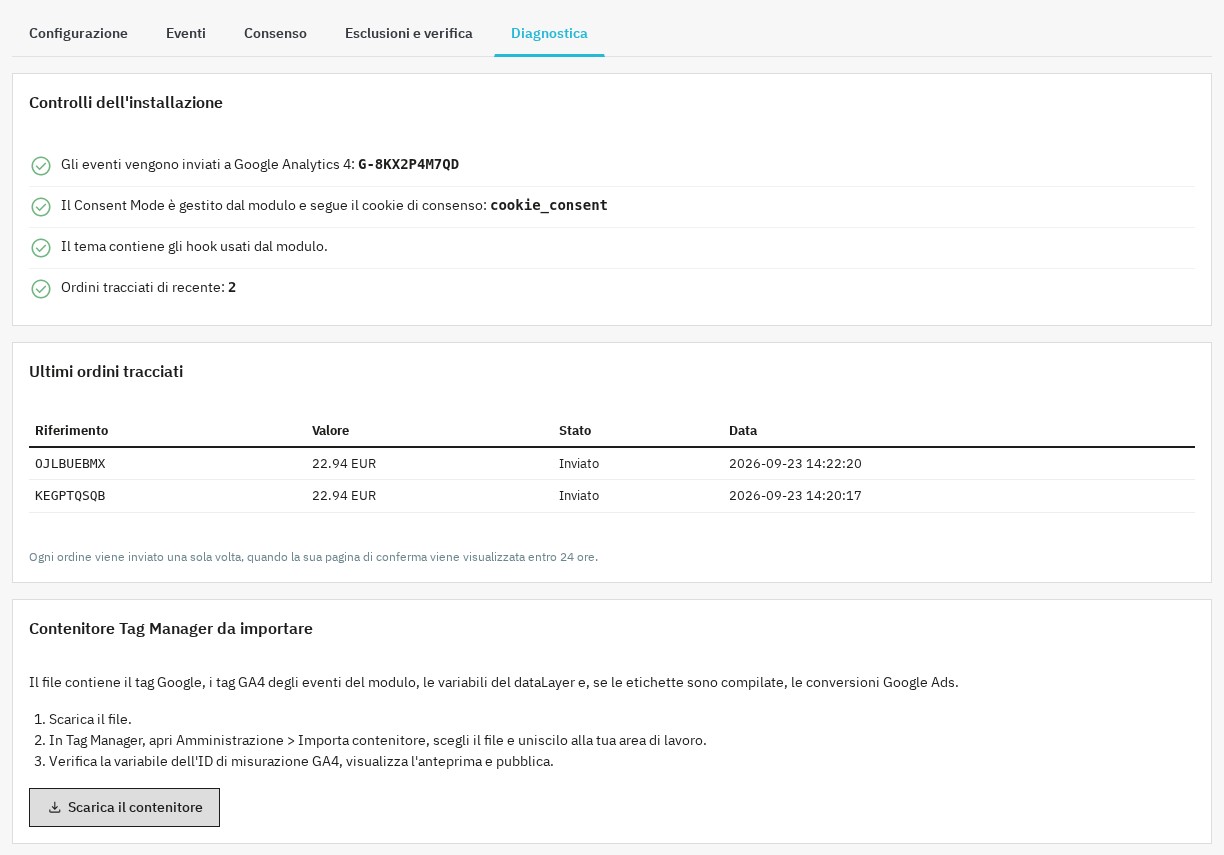
Task: Select the Diagnostica tab
Action: click(x=549, y=33)
